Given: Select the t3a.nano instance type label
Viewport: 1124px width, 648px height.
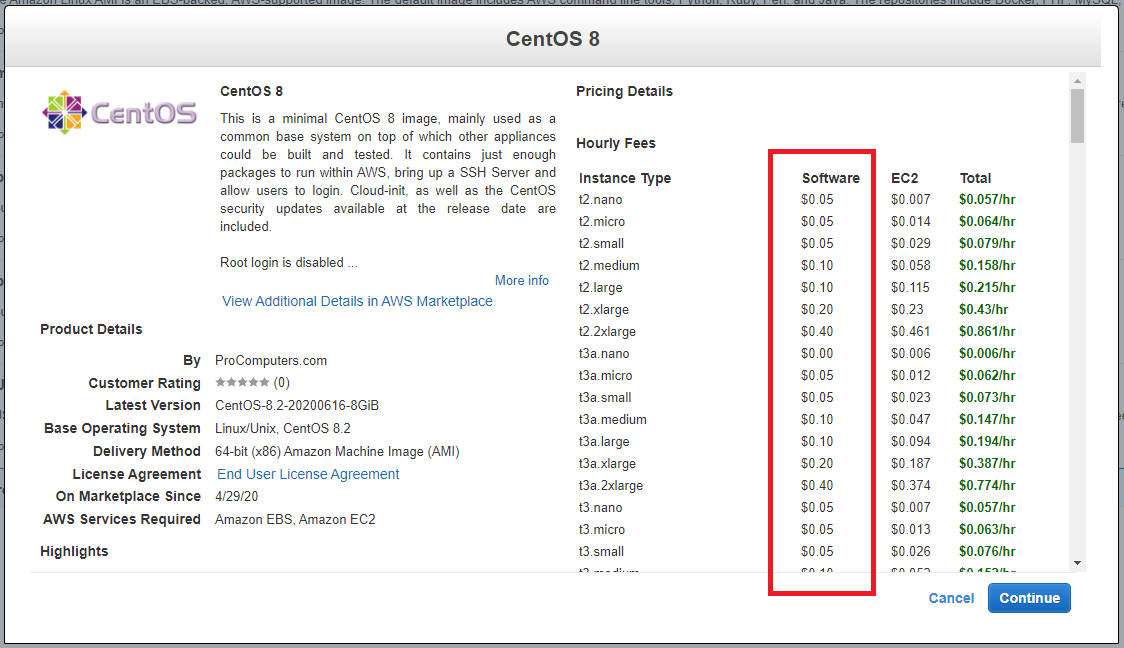Looking at the screenshot, I should 604,353.
